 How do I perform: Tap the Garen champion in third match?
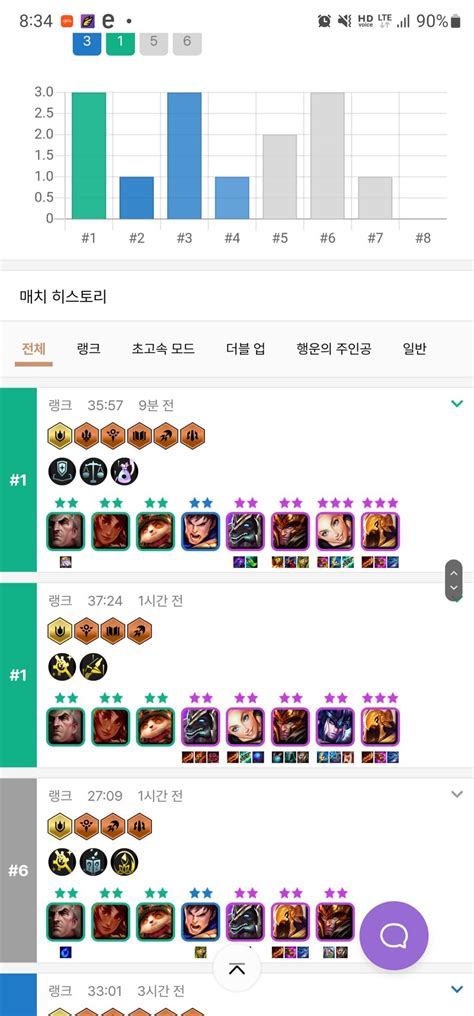pos(201,922)
